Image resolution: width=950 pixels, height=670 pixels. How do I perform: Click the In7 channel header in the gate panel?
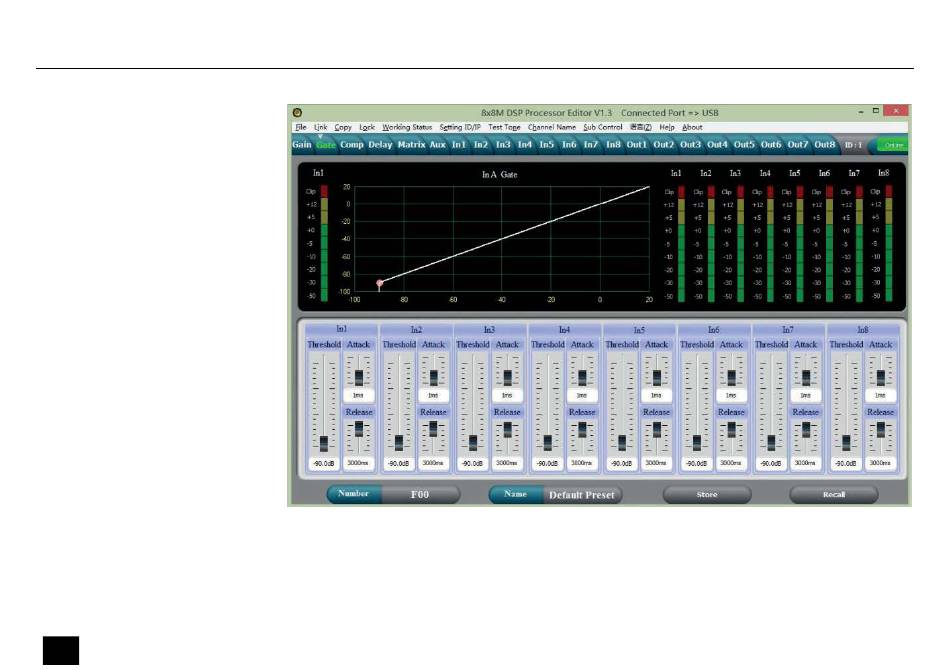(788, 330)
